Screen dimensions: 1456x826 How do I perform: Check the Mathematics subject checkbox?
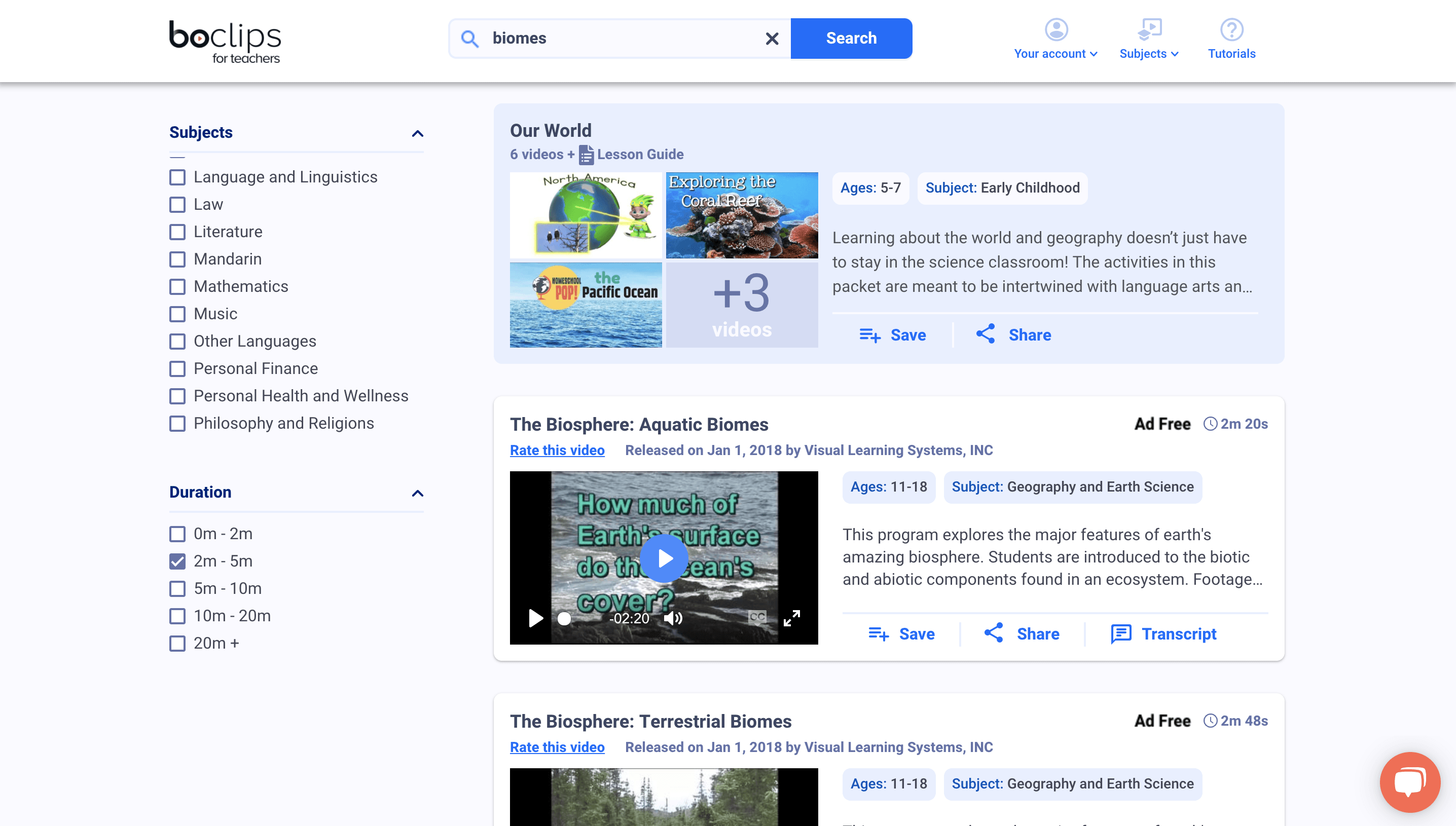[177, 286]
